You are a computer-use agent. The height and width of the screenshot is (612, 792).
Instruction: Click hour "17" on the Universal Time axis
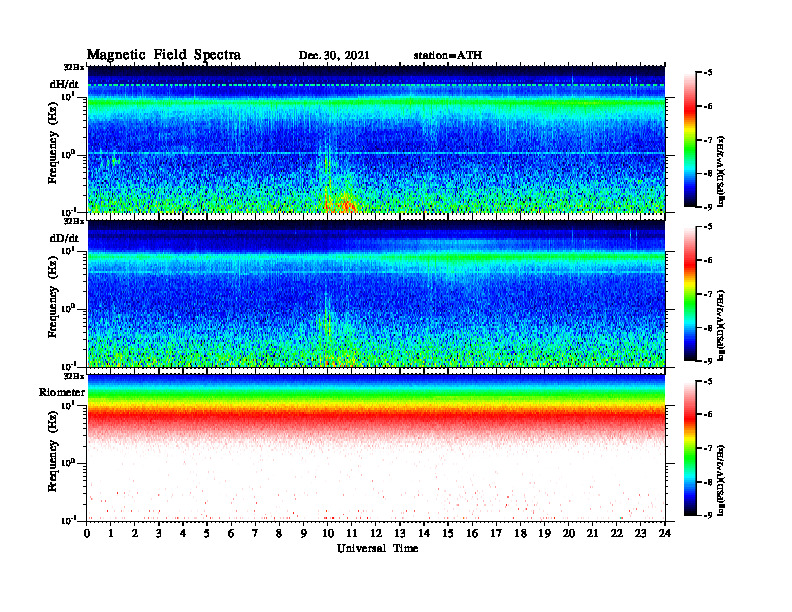tap(496, 533)
